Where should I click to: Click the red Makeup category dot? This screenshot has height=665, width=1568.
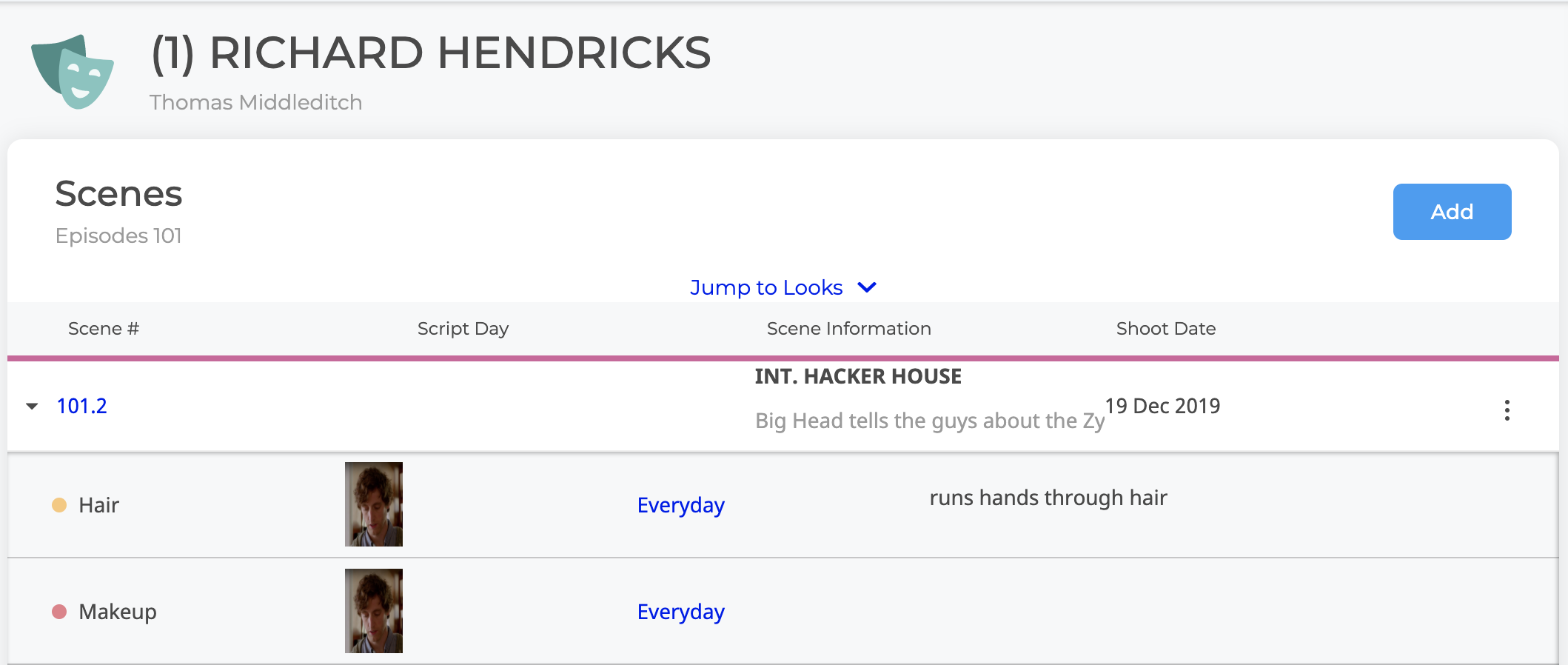[59, 612]
